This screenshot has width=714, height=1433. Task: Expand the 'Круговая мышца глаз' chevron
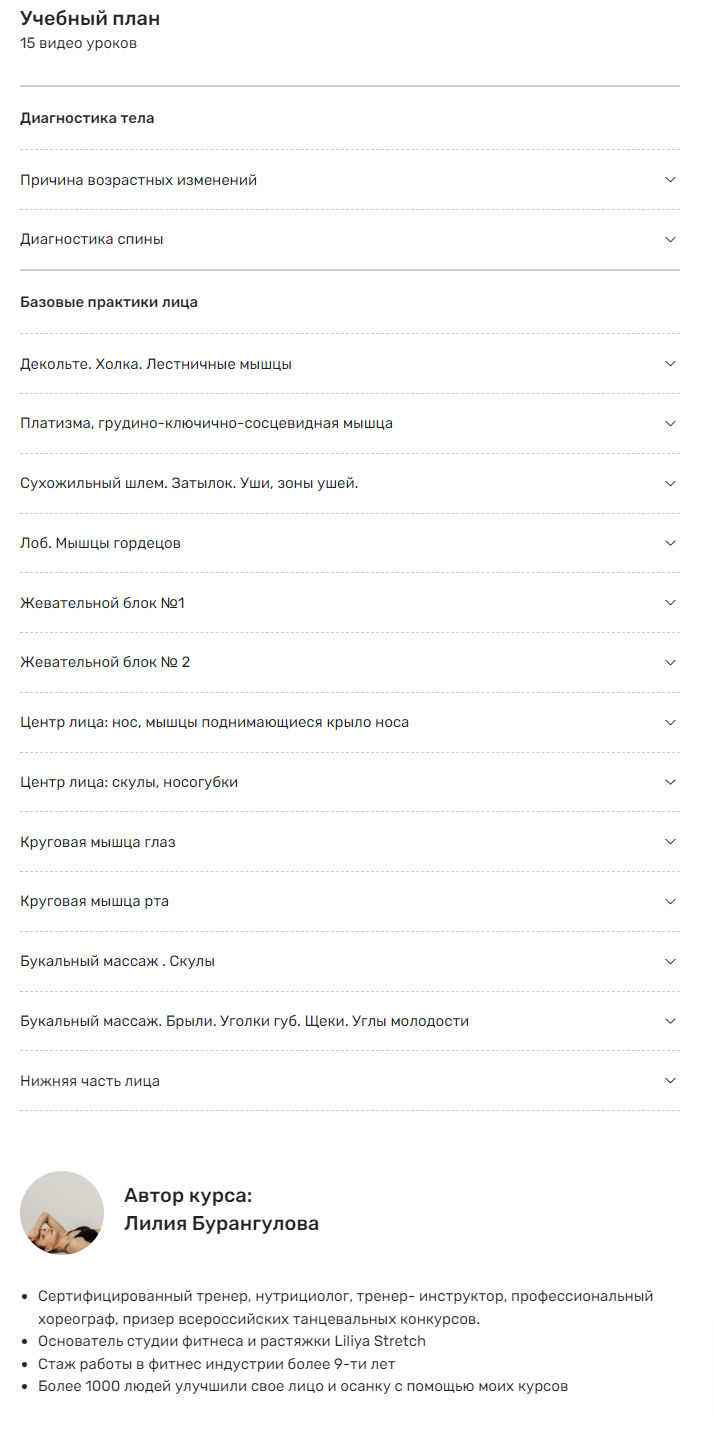[670, 842]
